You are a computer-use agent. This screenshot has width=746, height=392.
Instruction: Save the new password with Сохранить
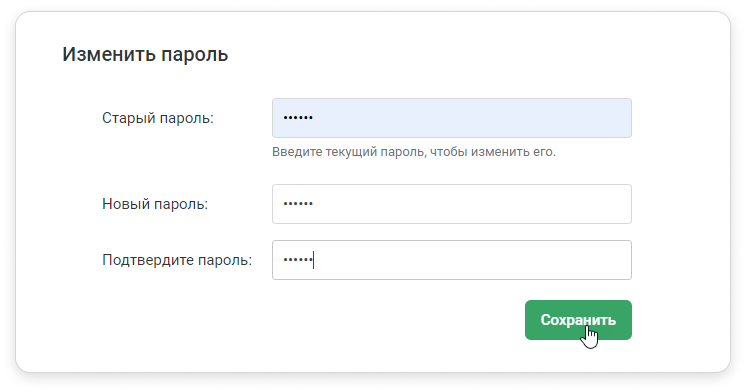[x=578, y=320]
